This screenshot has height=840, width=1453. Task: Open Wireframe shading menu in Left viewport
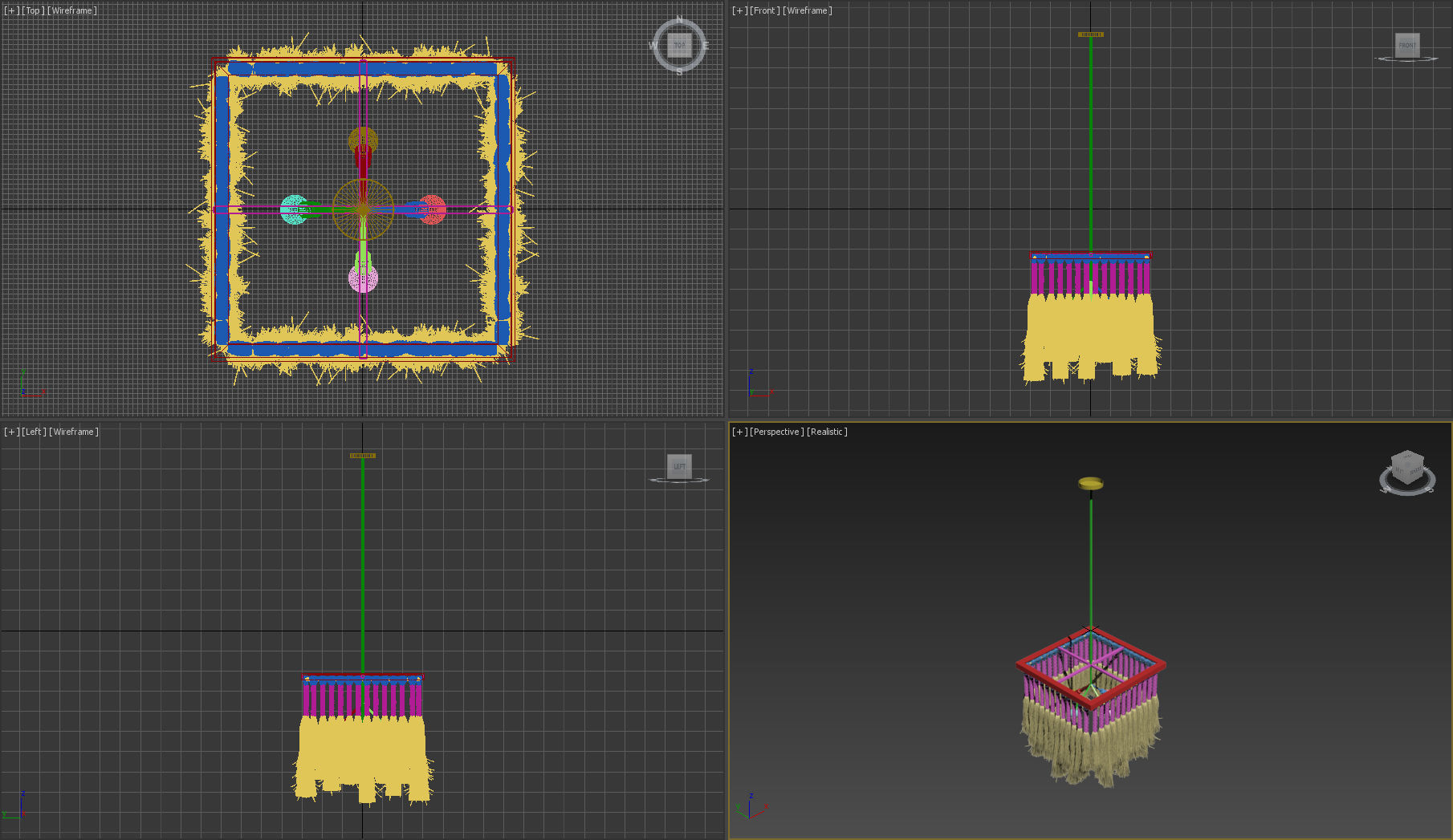click(74, 432)
